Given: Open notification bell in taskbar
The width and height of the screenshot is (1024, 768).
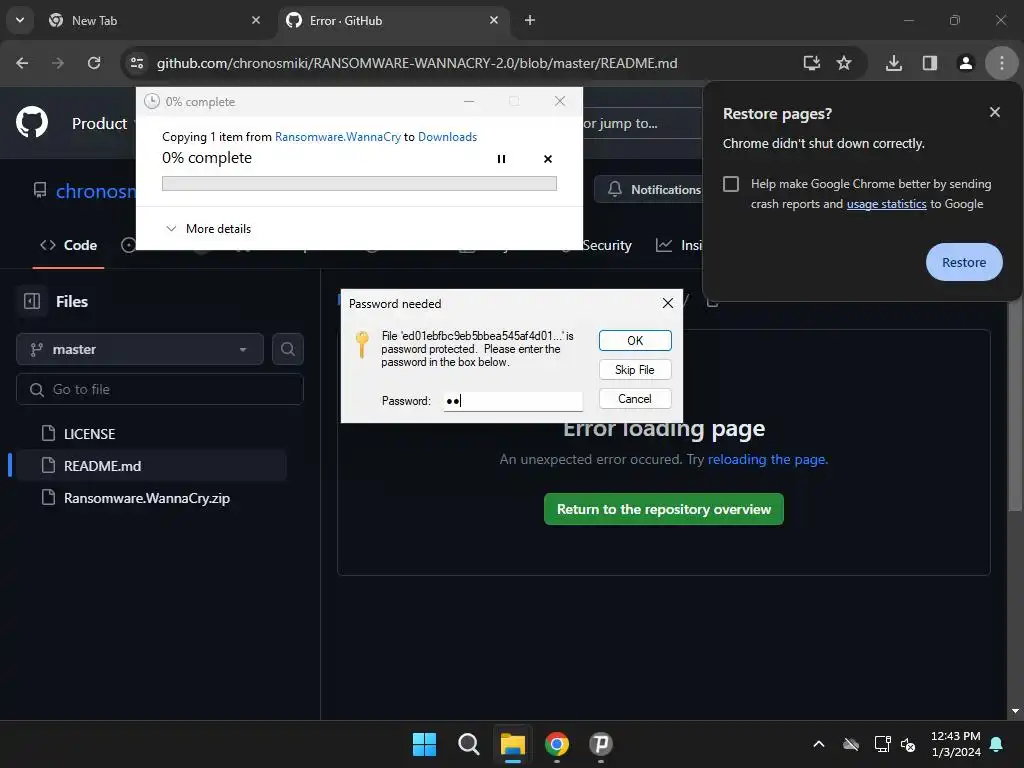Looking at the screenshot, I should point(997,744).
